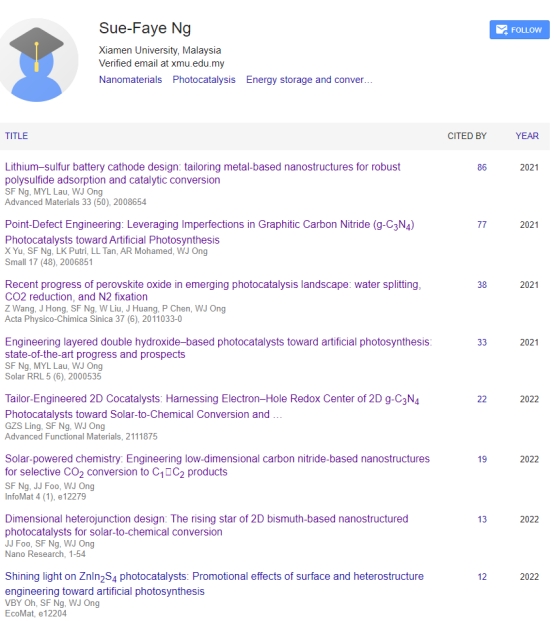Open the Point-Defect Engineering paper
The height and width of the screenshot is (621, 554).
point(209,232)
